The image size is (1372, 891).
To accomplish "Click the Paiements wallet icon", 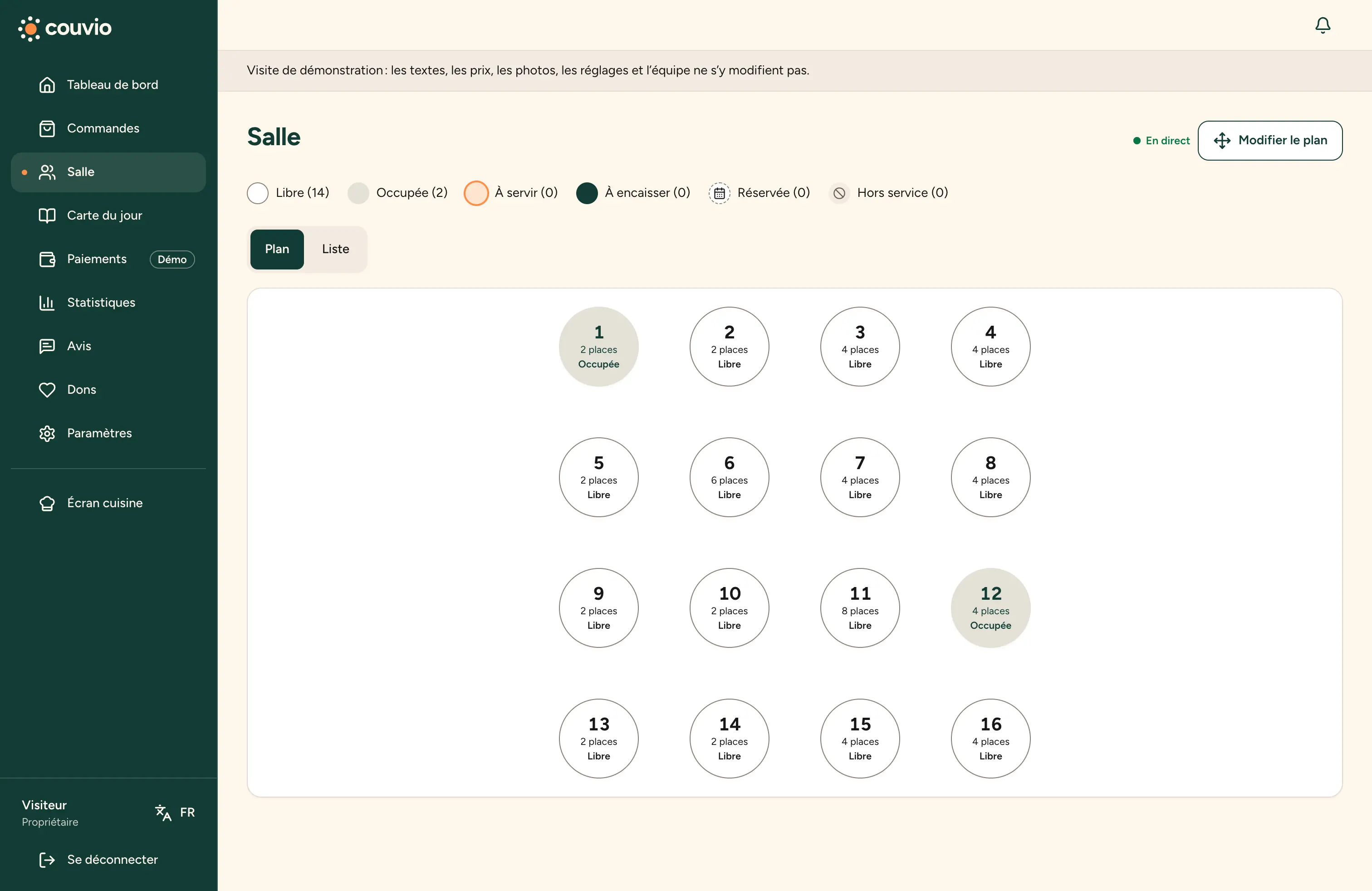I will pyautogui.click(x=47, y=259).
